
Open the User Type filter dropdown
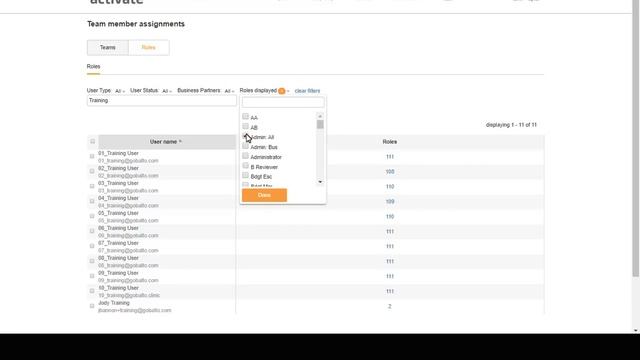point(120,91)
